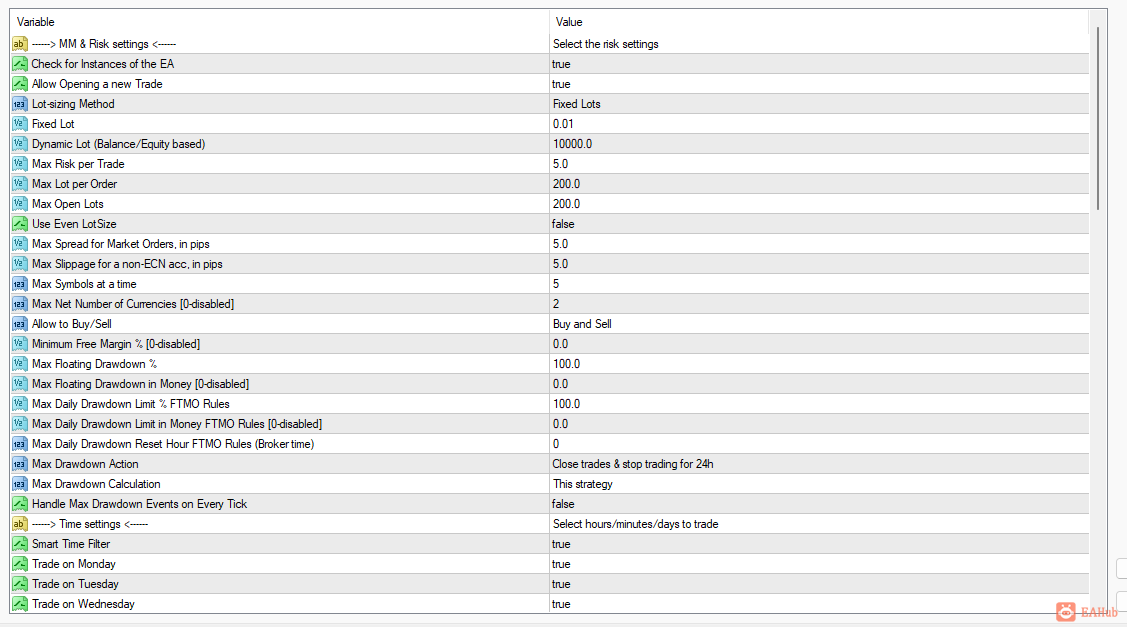Select the Check for Instances of the EA row
This screenshot has width=1127, height=627.
(x=103, y=64)
